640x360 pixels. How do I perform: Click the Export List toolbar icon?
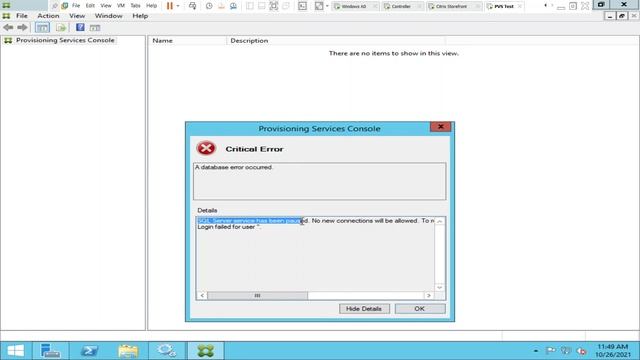[61, 28]
